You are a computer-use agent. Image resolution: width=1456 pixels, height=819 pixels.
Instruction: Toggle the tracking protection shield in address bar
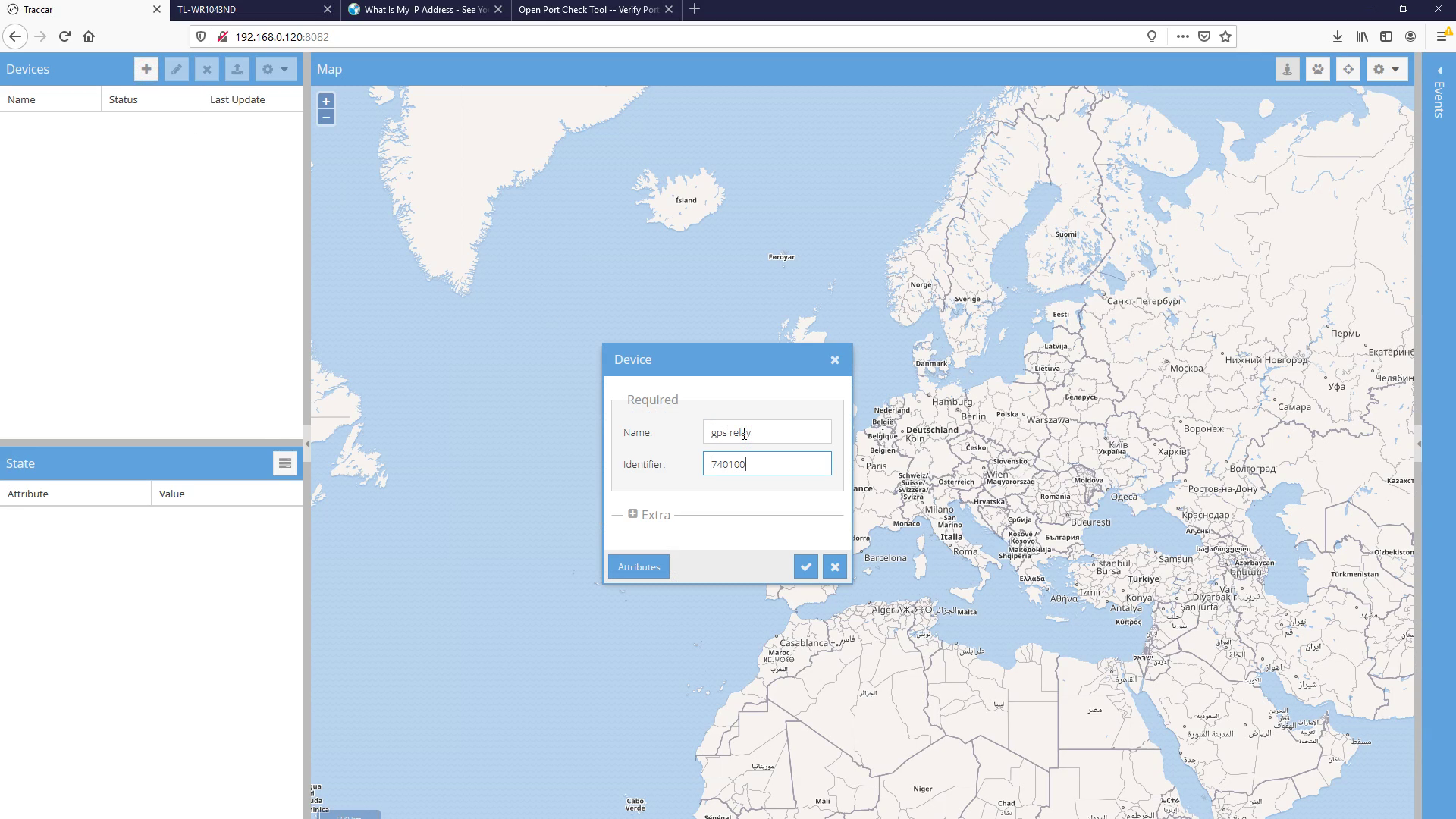coord(200,36)
